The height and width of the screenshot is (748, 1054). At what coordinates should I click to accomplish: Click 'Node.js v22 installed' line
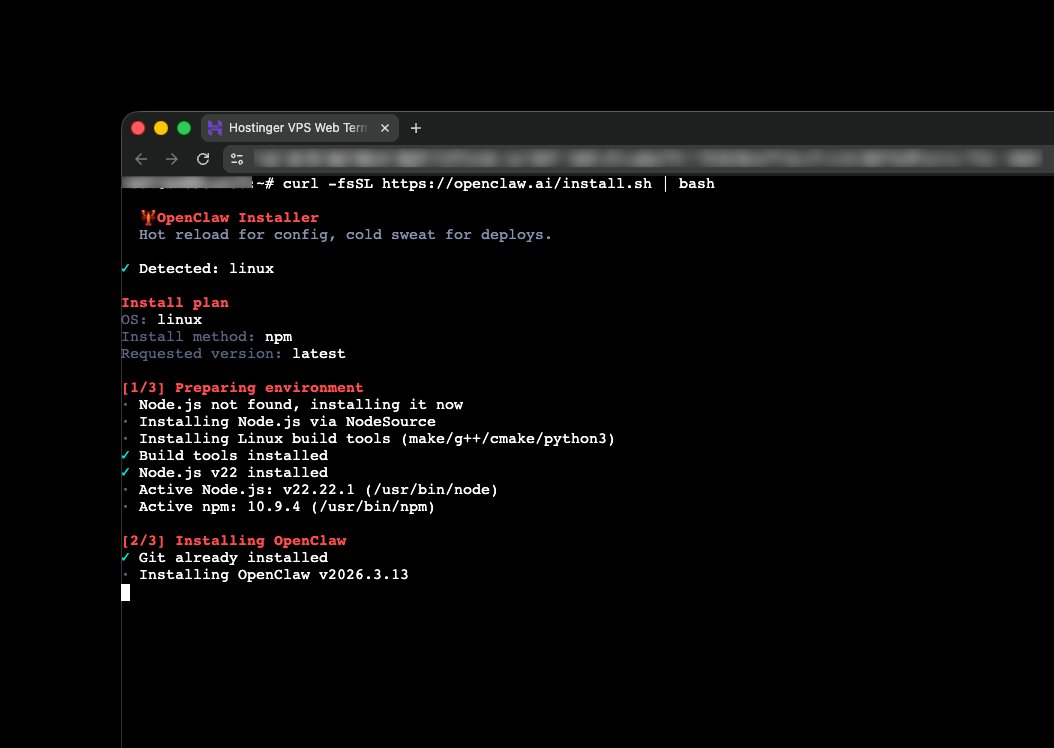tap(225, 472)
